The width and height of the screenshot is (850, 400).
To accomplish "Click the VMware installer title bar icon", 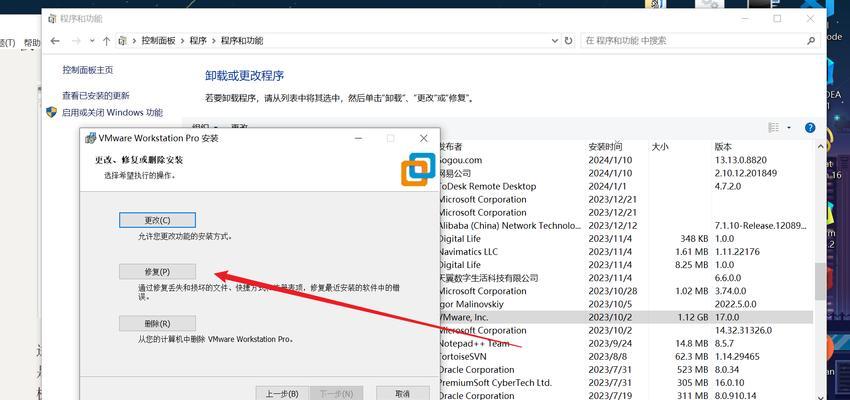I will point(91,138).
